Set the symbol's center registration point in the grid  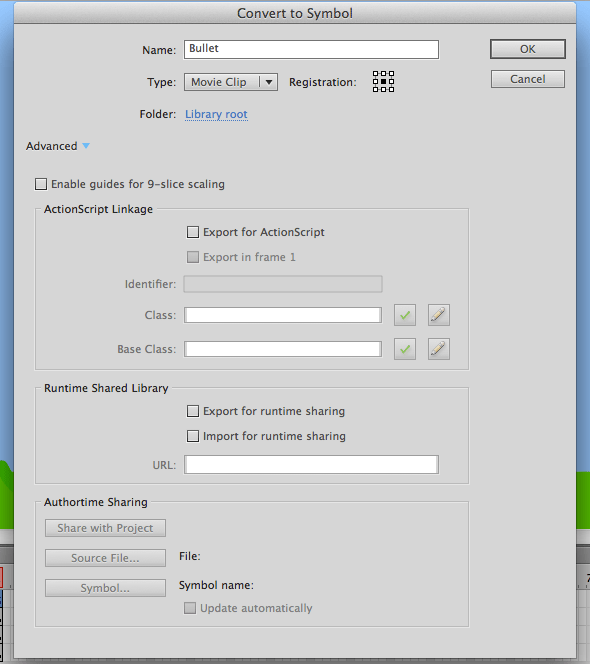383,81
